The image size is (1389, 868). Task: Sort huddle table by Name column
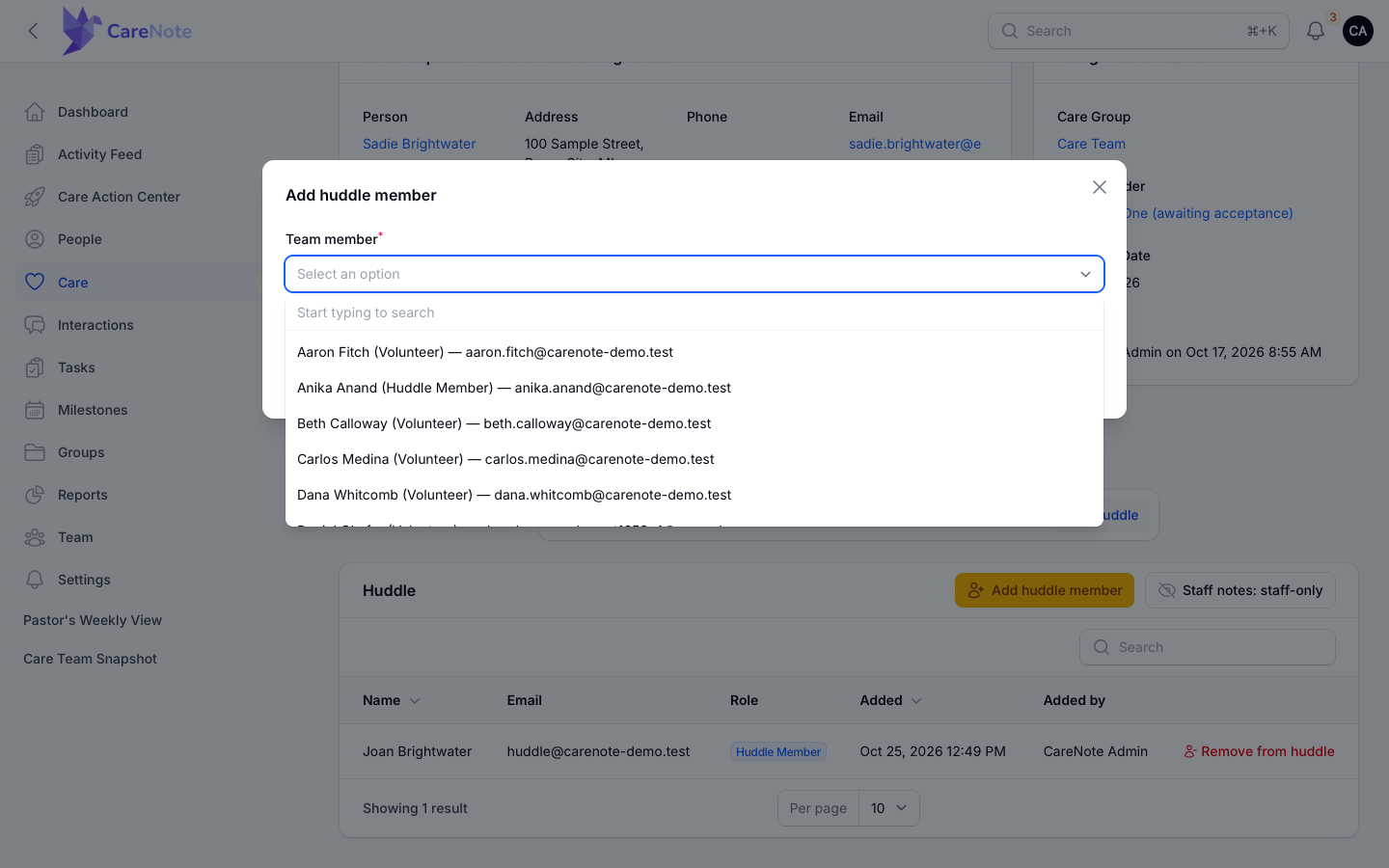click(391, 700)
